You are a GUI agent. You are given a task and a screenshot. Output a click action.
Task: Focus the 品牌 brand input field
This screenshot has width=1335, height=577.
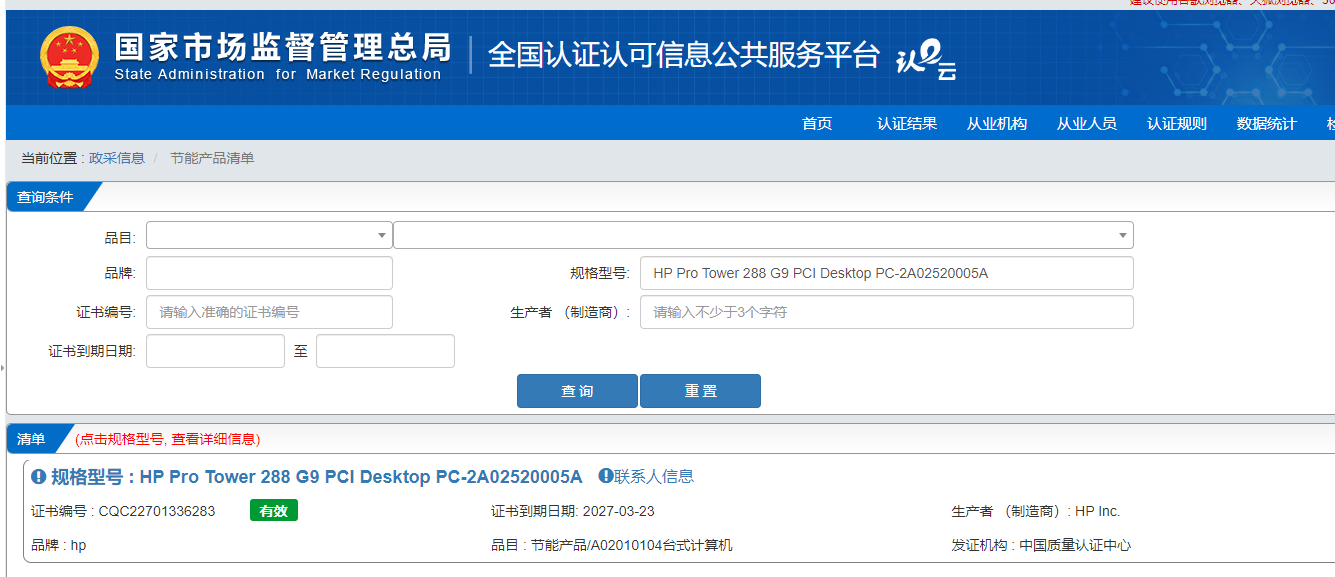click(x=269, y=273)
